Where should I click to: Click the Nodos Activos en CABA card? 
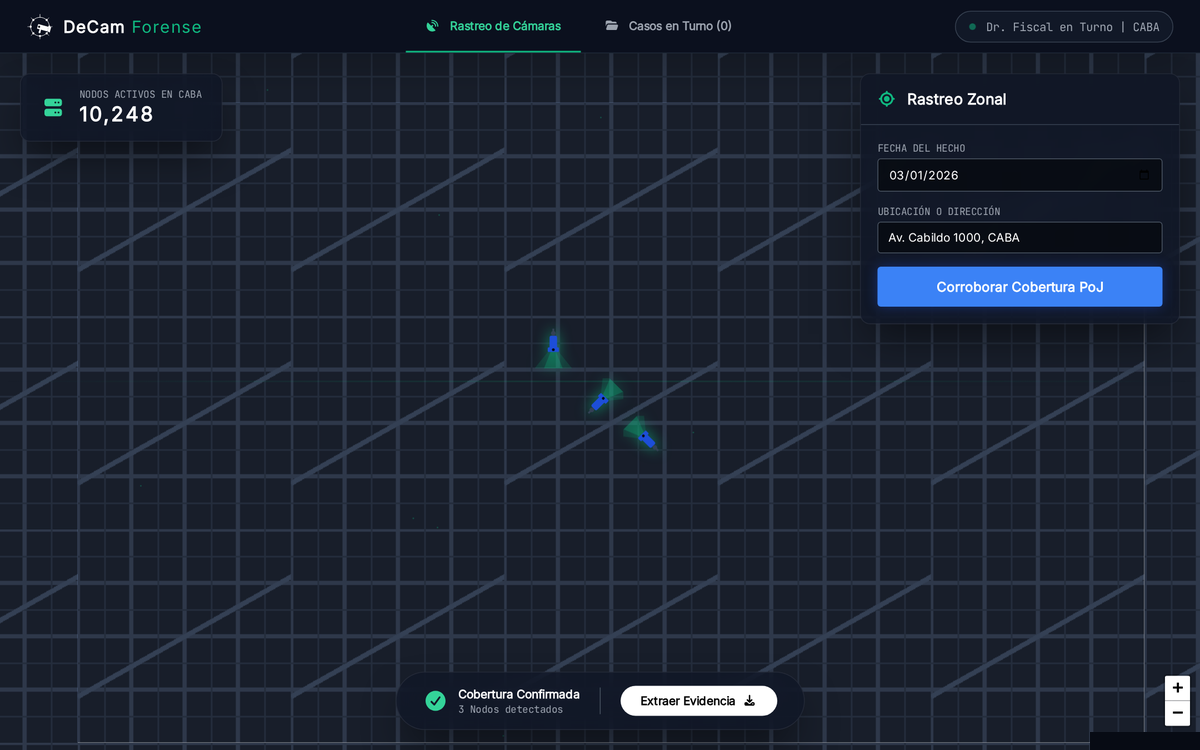click(x=121, y=107)
